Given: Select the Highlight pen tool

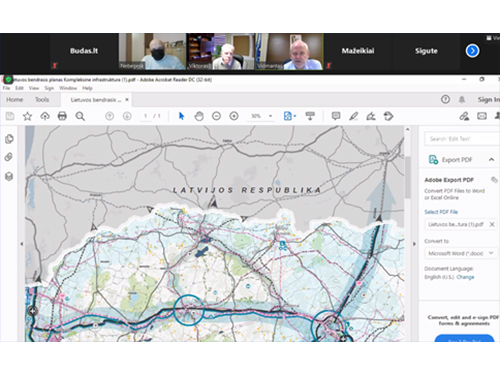Looking at the screenshot, I should [353, 116].
